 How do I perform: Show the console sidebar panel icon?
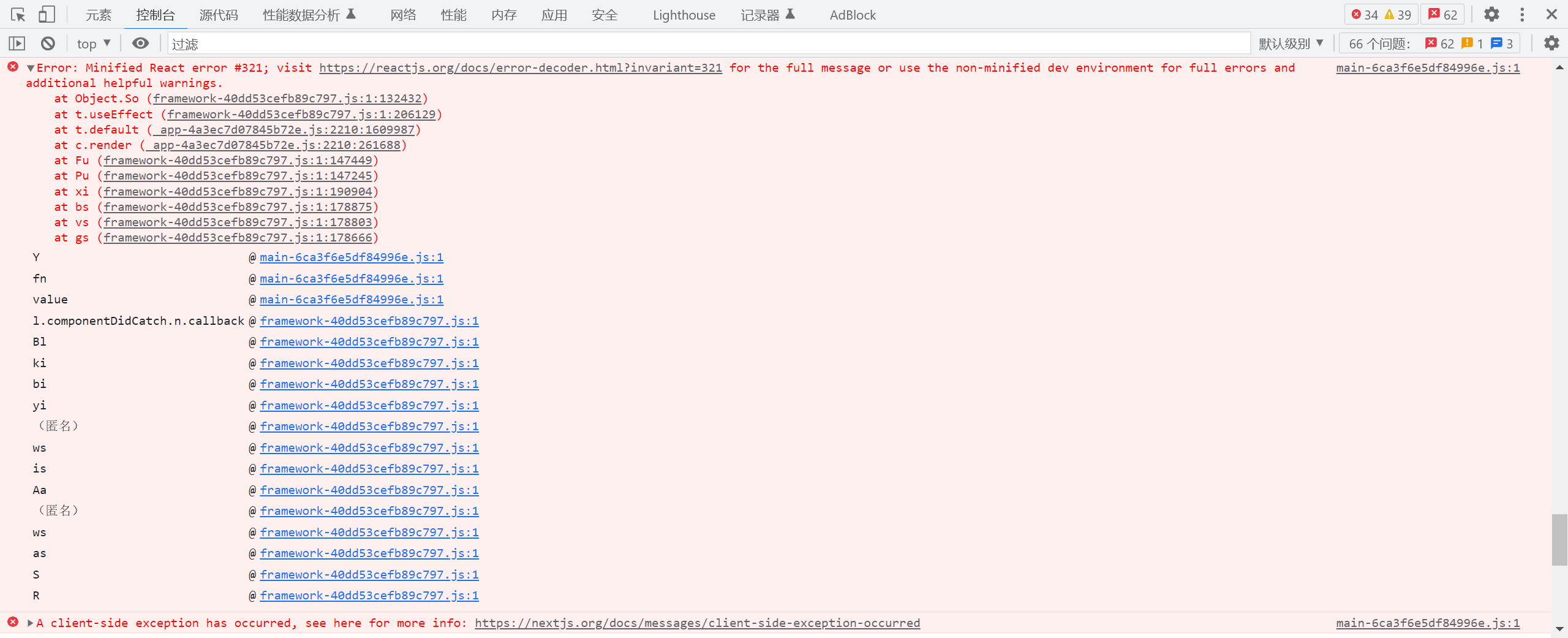[x=17, y=44]
